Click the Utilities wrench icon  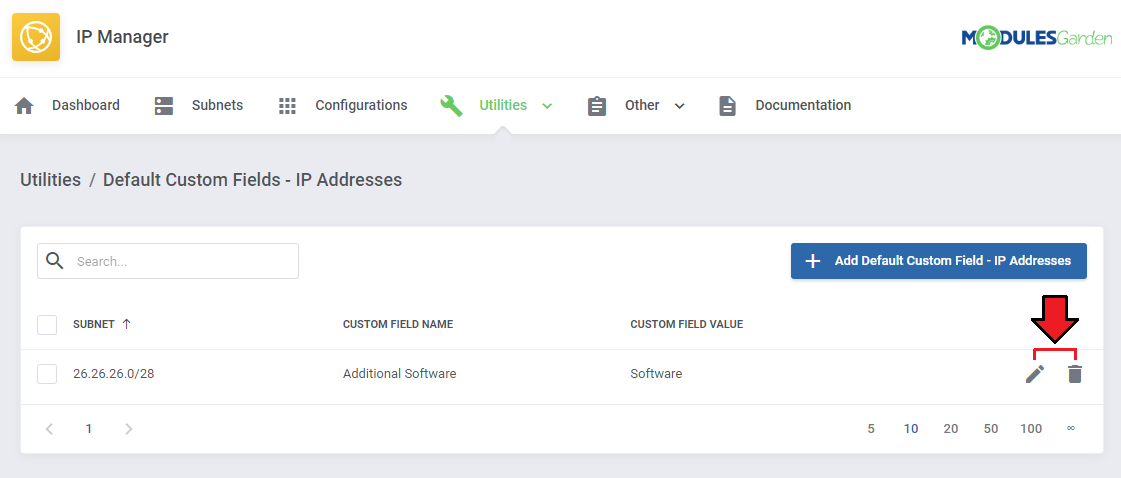[x=452, y=106]
